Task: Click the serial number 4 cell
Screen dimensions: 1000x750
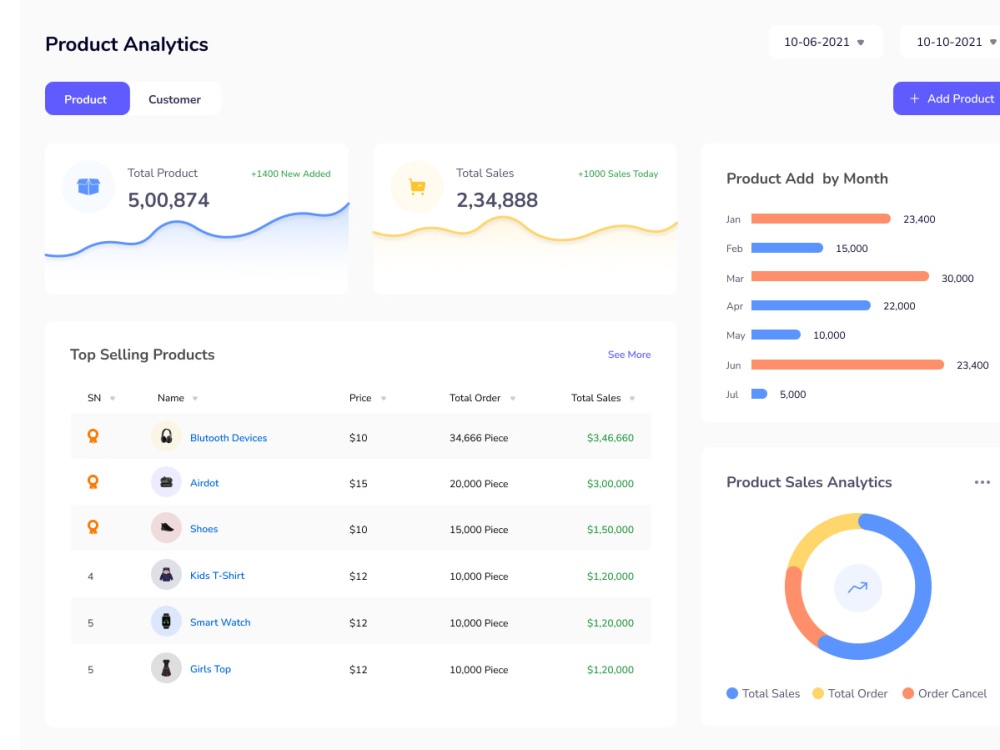Action: [91, 577]
